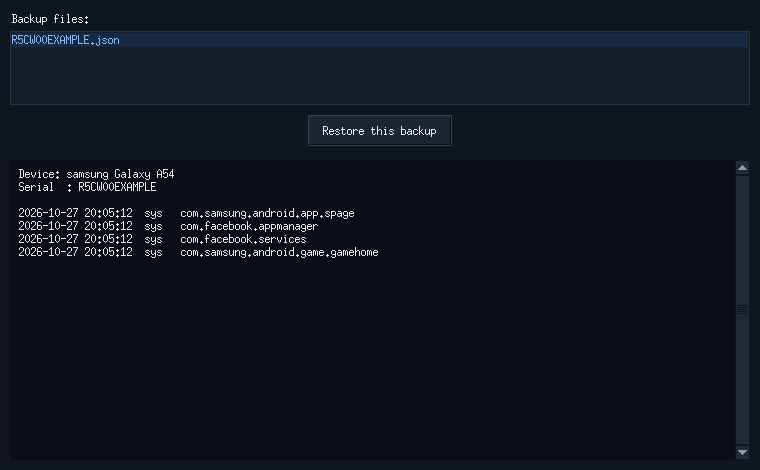Click the scrollbar up arrow
760x470 pixels.
pos(742,168)
